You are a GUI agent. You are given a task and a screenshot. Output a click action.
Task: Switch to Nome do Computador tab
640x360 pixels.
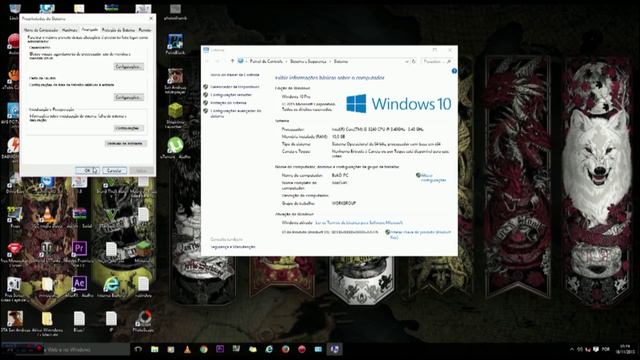(x=41, y=30)
